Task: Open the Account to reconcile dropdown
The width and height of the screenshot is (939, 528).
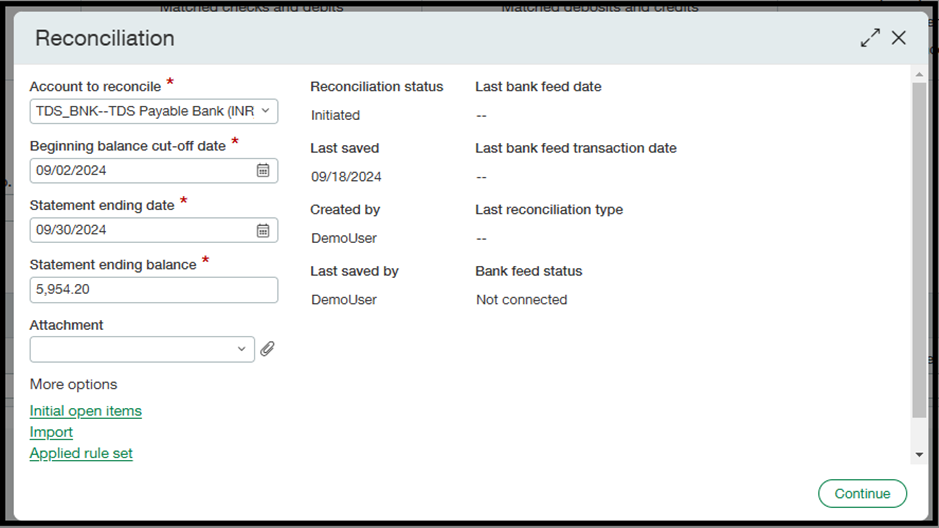Action: point(153,111)
